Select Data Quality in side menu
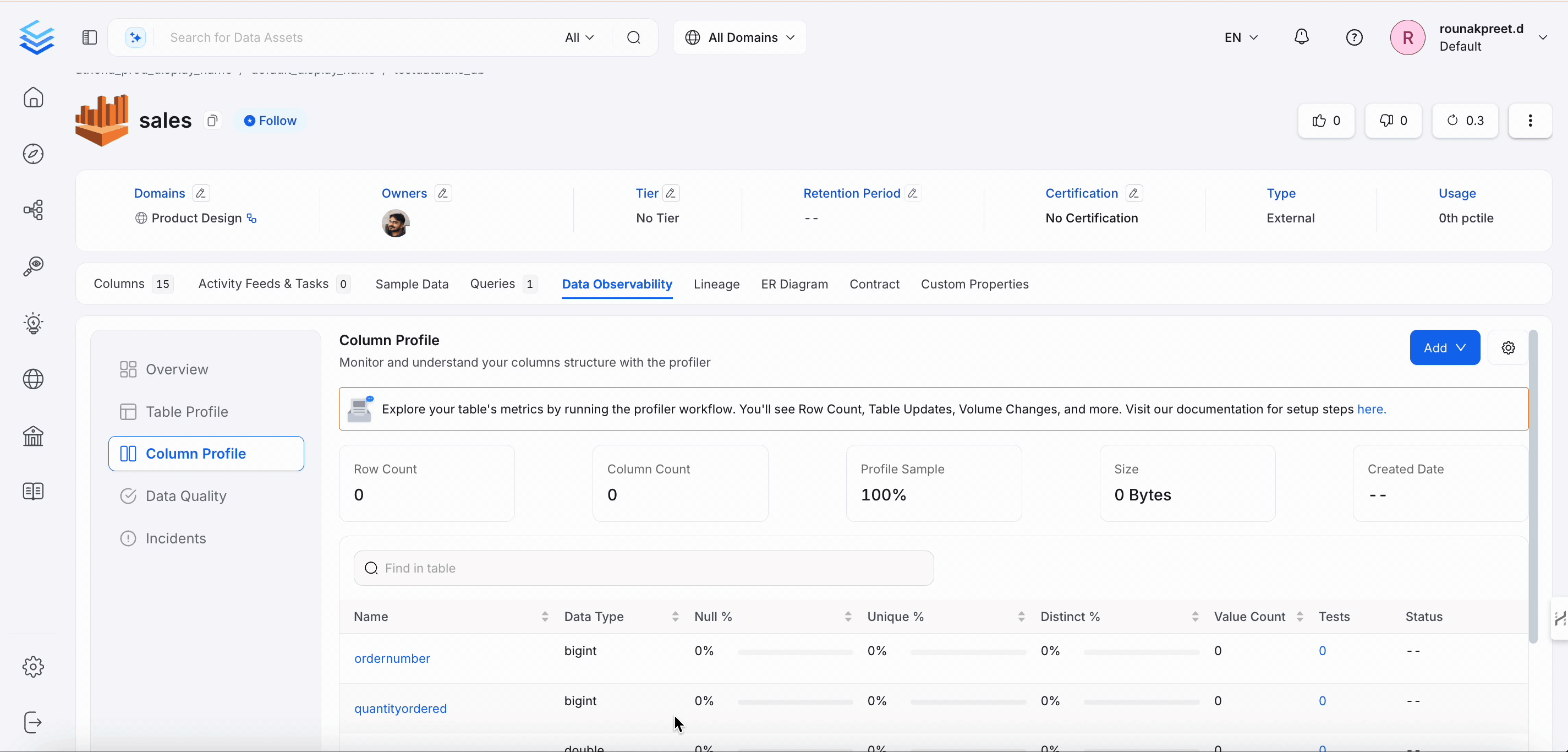Viewport: 1568px width, 752px height. pos(185,496)
